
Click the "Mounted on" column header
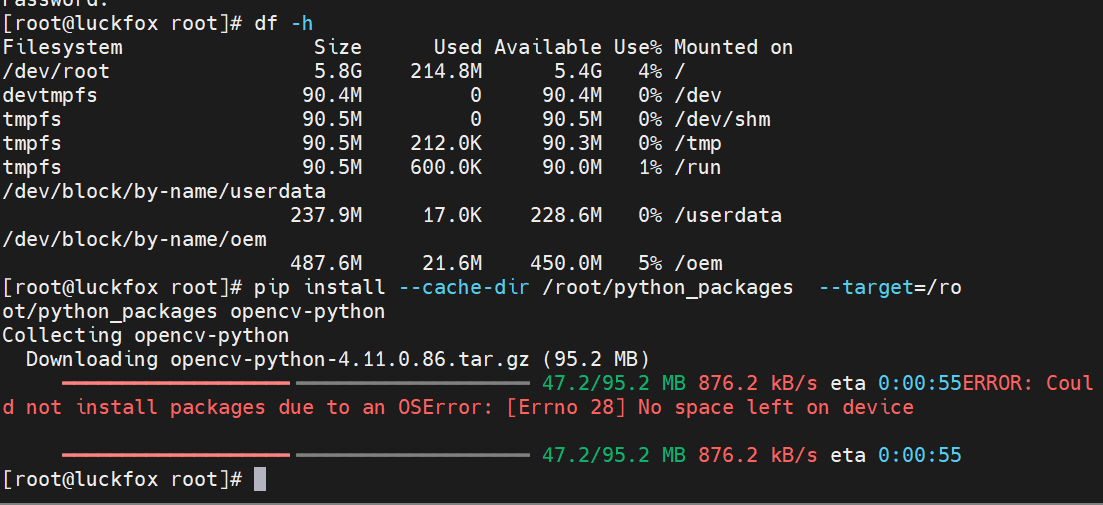click(x=733, y=47)
